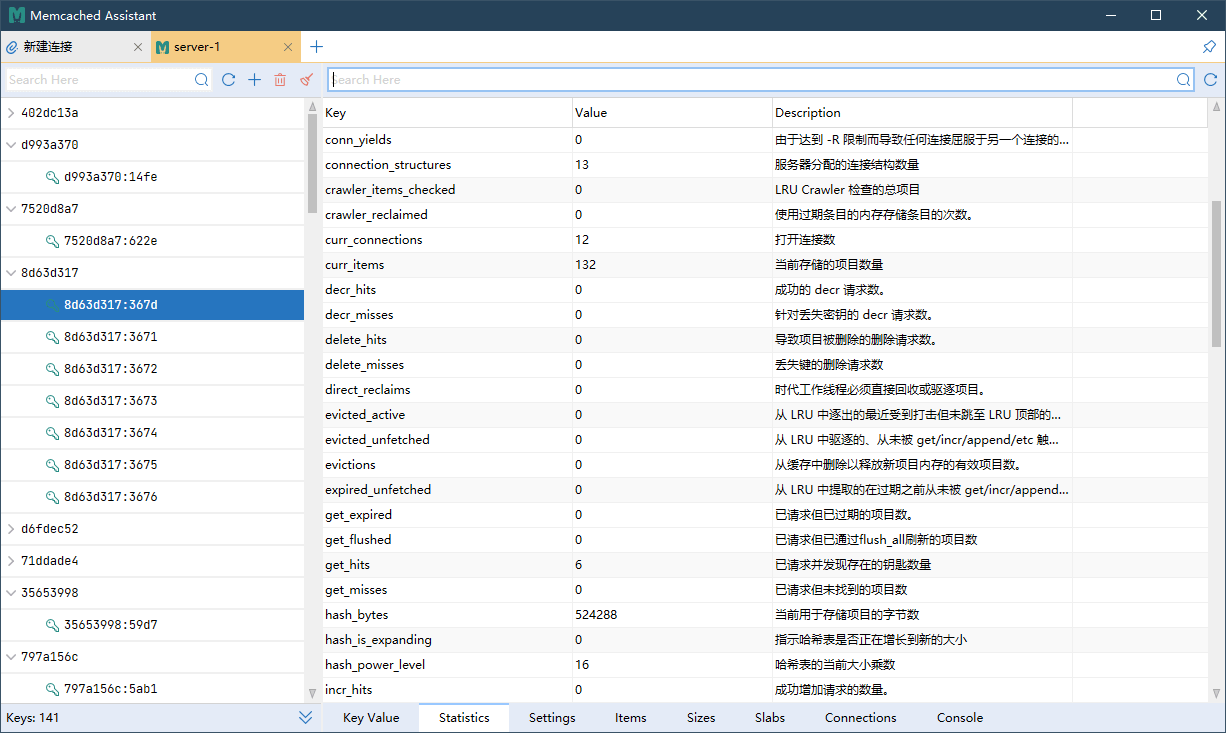Expand the 402dc13a group
Viewport: 1226px width, 733px height.
tap(11, 113)
